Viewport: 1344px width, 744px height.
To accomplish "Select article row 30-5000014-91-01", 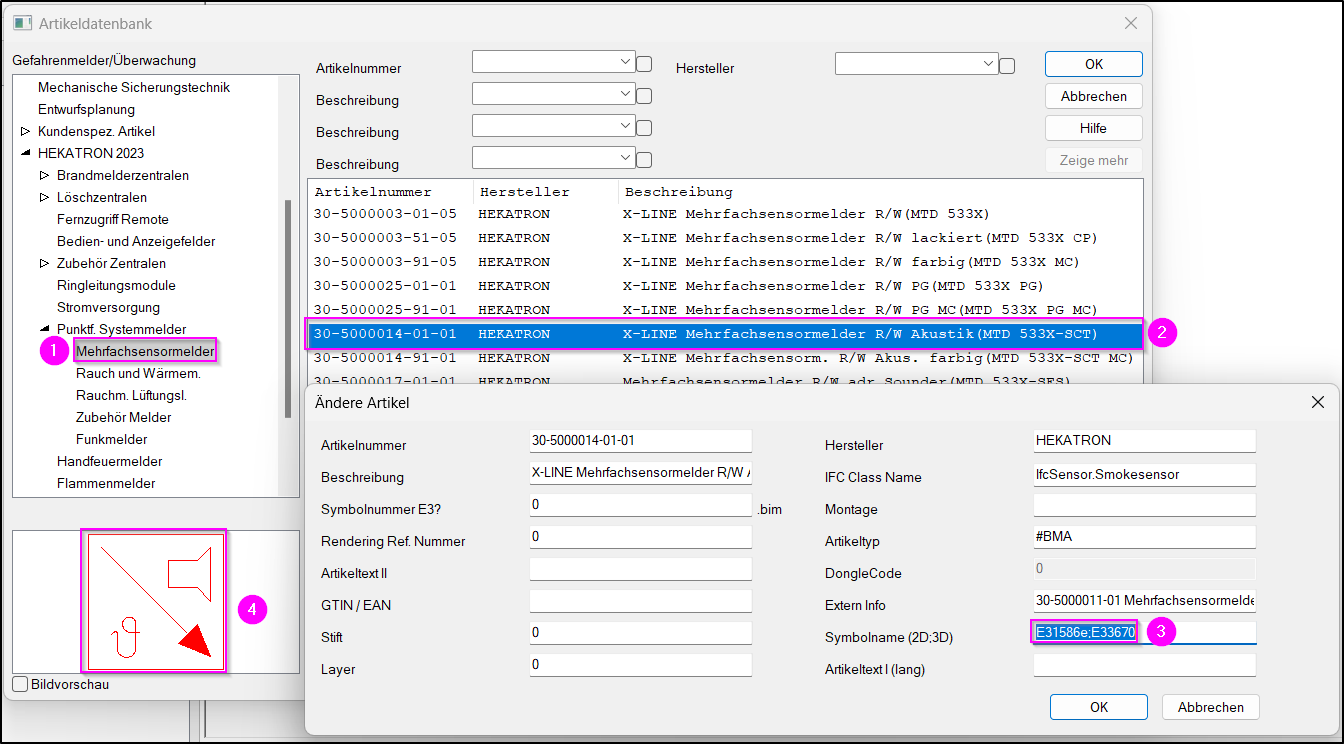I will click(x=726, y=357).
